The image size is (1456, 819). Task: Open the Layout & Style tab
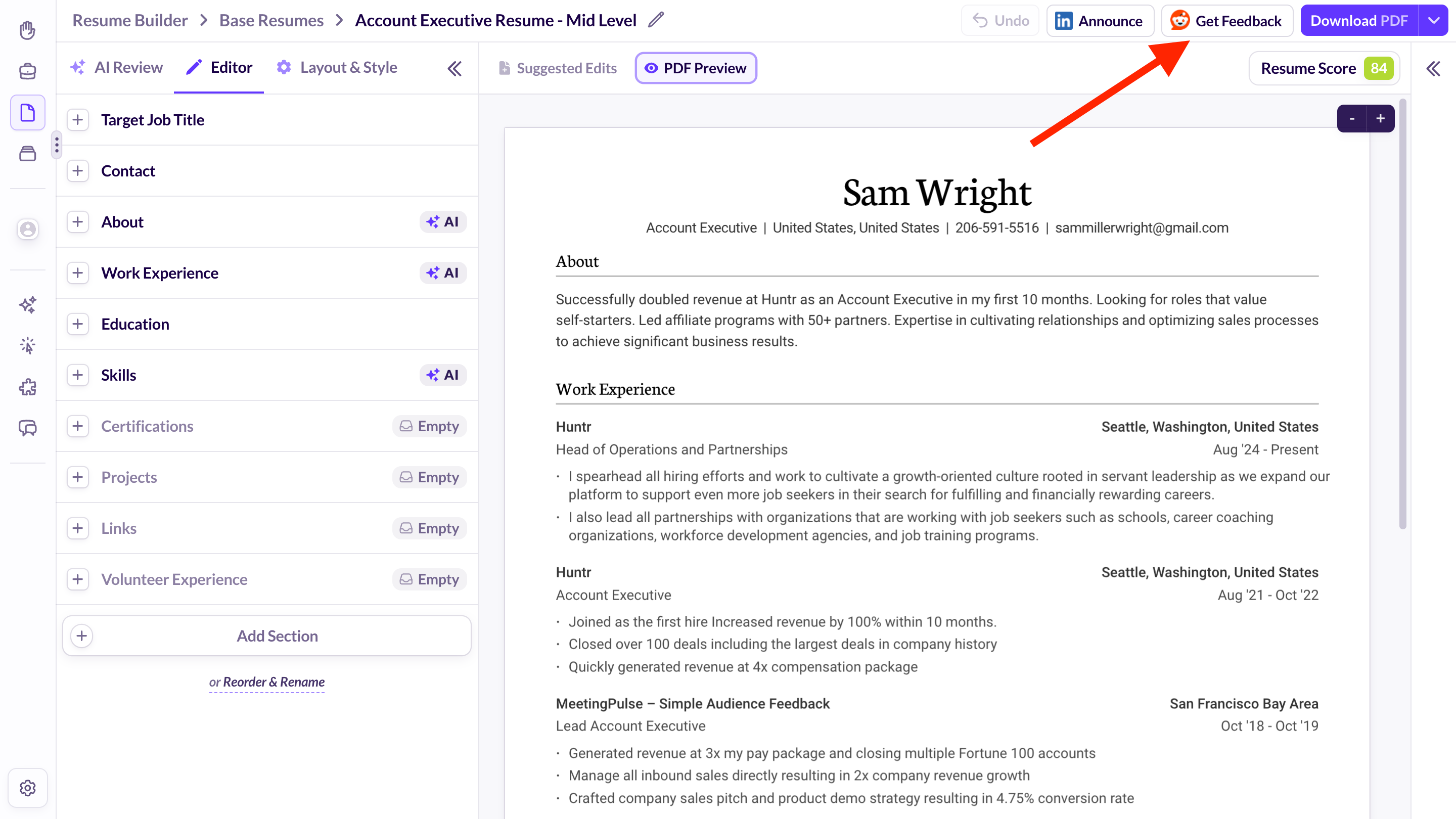337,68
